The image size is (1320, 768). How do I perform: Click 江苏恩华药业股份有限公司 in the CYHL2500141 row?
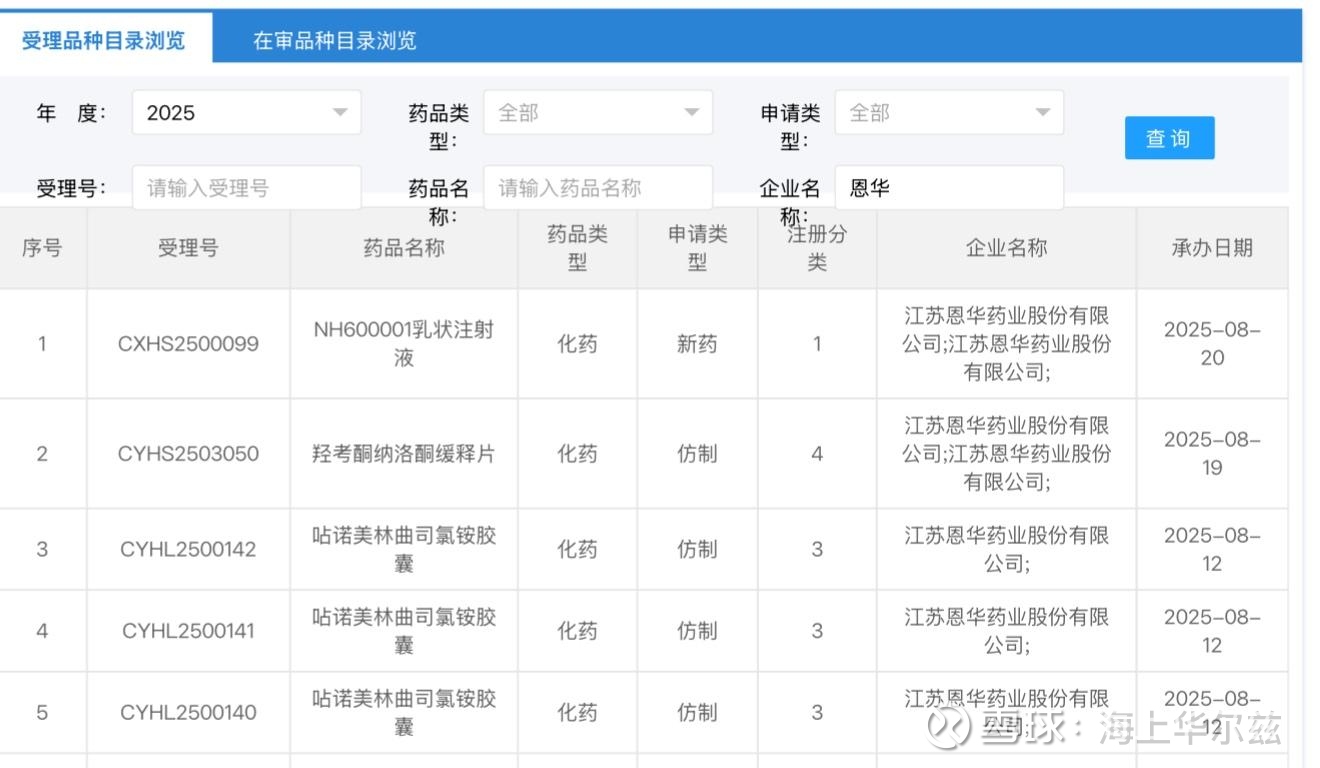1006,631
